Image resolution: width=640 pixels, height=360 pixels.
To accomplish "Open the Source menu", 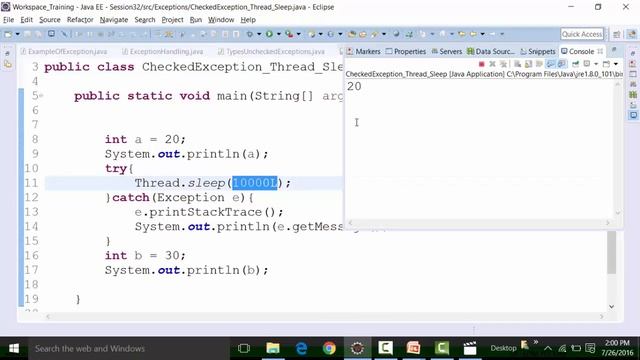I will coord(49,20).
